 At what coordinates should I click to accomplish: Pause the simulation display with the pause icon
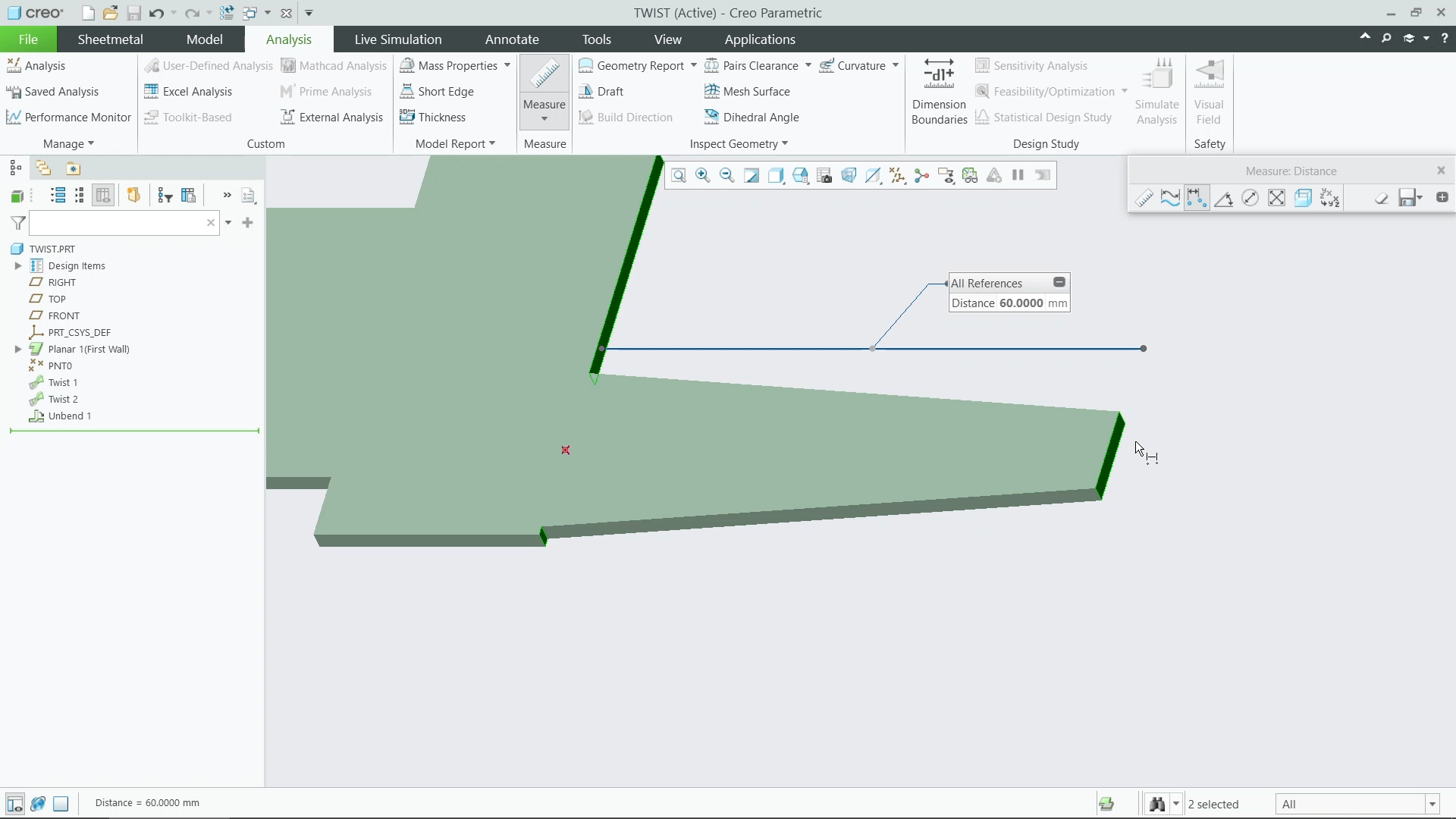pyautogui.click(x=1018, y=176)
